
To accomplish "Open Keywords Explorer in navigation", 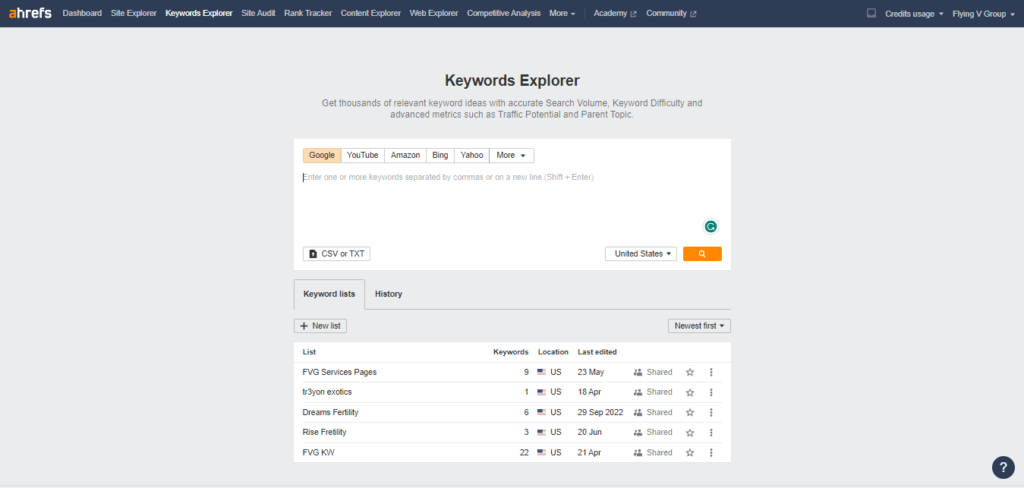I will tap(199, 13).
